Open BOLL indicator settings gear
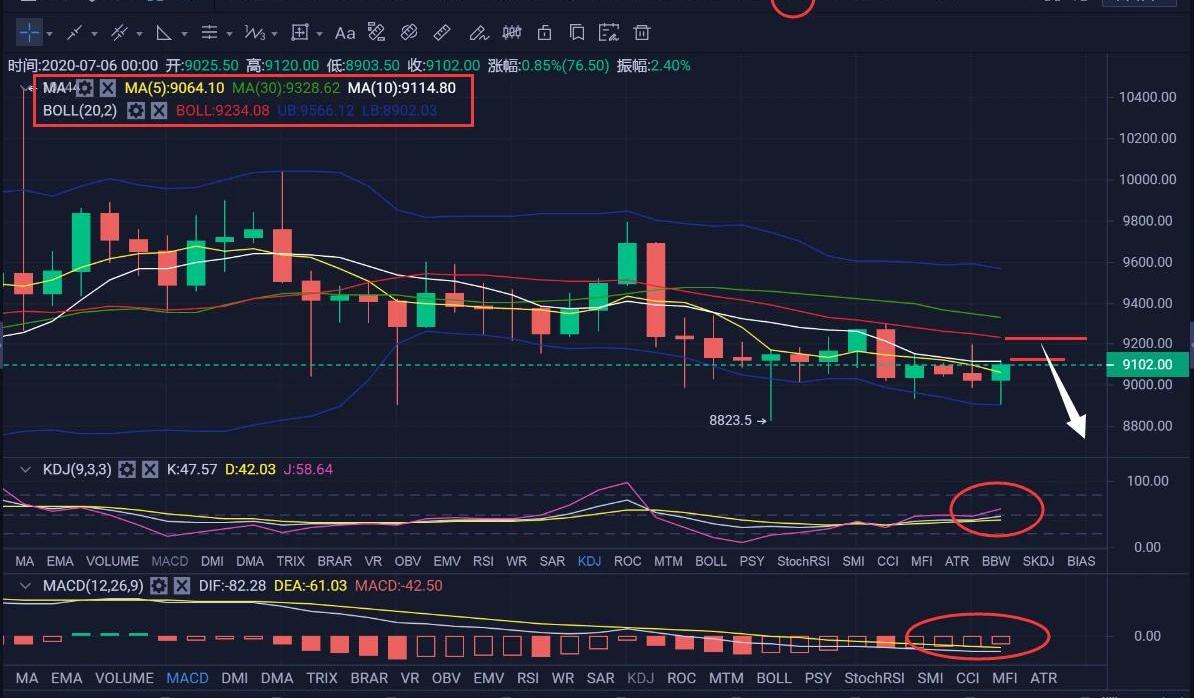Image resolution: width=1194 pixels, height=698 pixels. tap(136, 110)
